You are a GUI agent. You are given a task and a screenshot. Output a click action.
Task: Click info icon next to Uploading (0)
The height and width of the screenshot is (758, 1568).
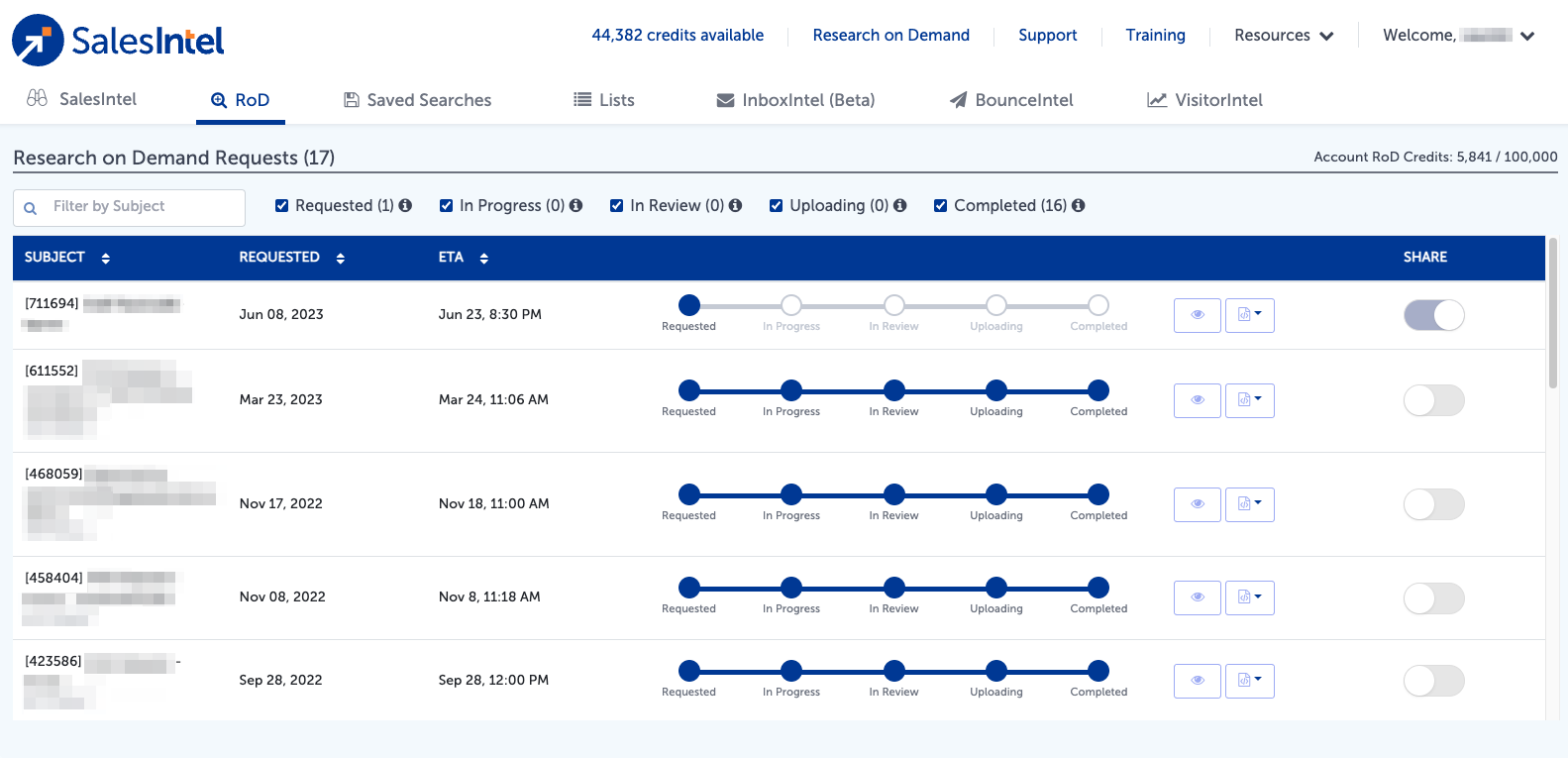pyautogui.click(x=899, y=205)
